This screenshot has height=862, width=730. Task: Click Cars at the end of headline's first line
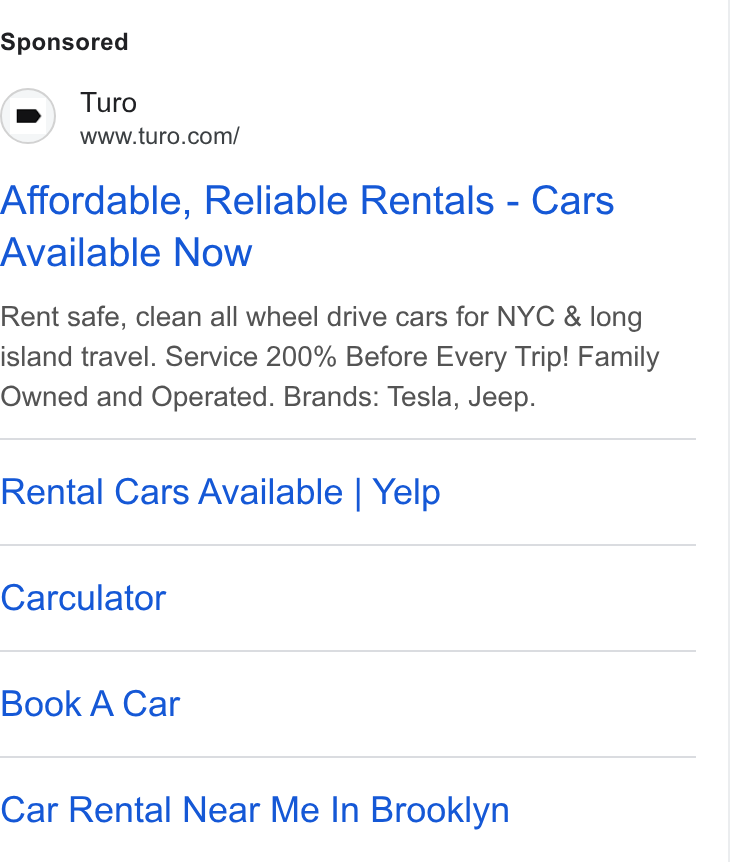[x=572, y=201]
